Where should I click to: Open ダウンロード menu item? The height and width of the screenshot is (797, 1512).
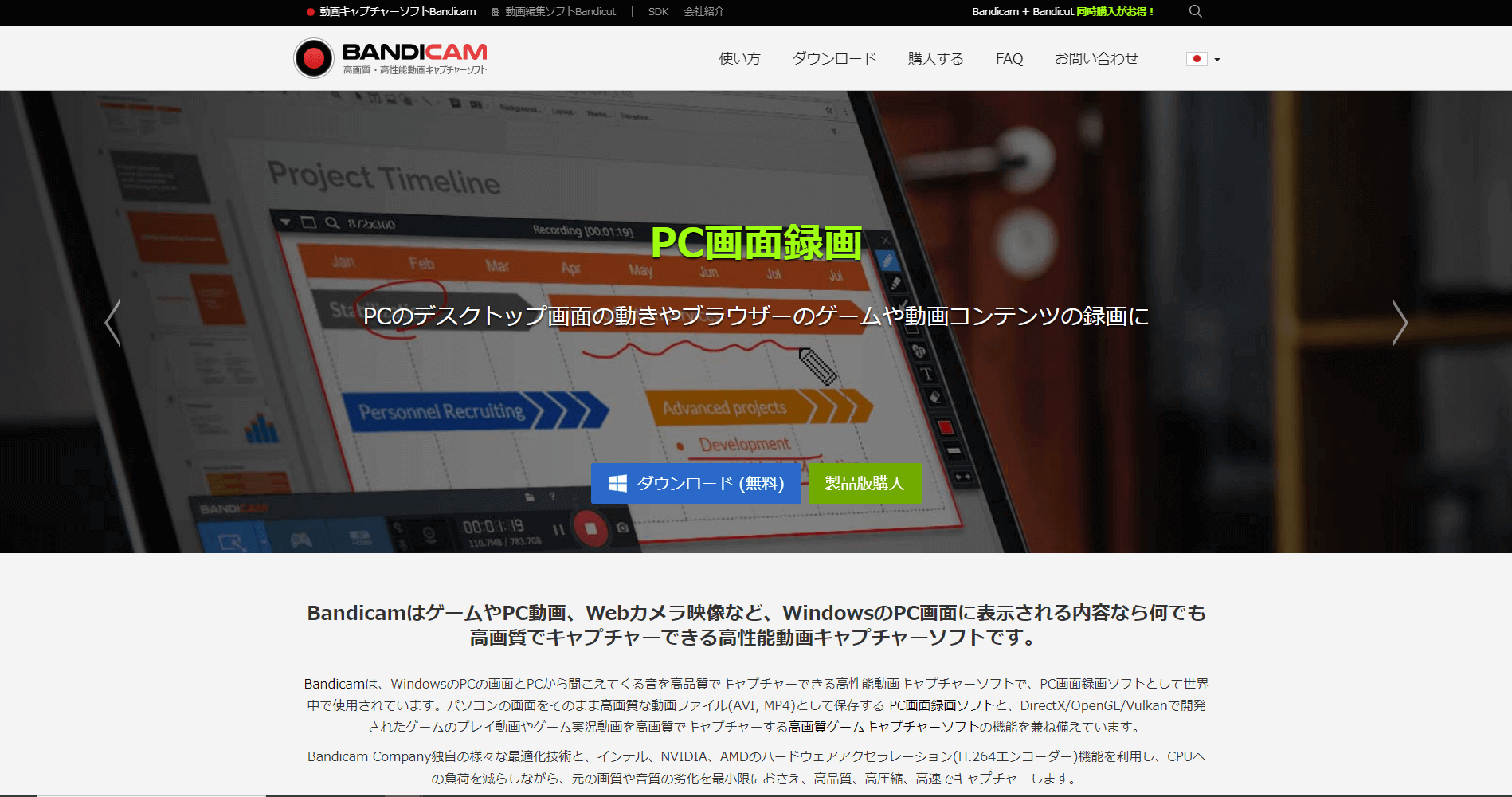[834, 58]
